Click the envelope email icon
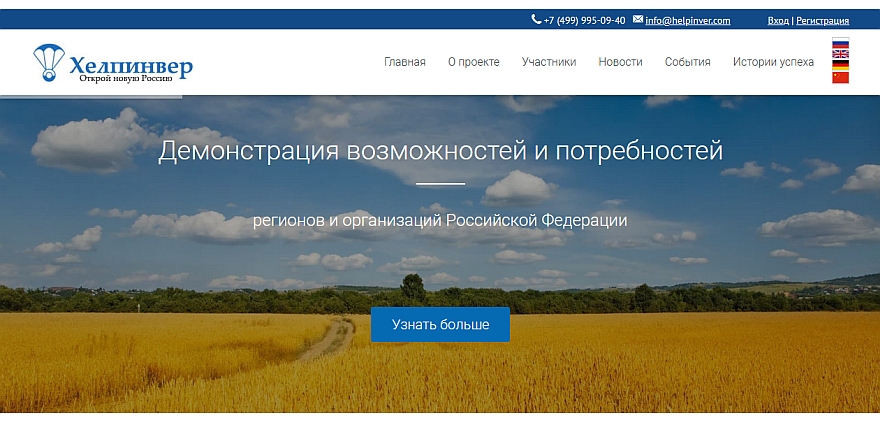Image resolution: width=880 pixels, height=446 pixels. tap(638, 19)
